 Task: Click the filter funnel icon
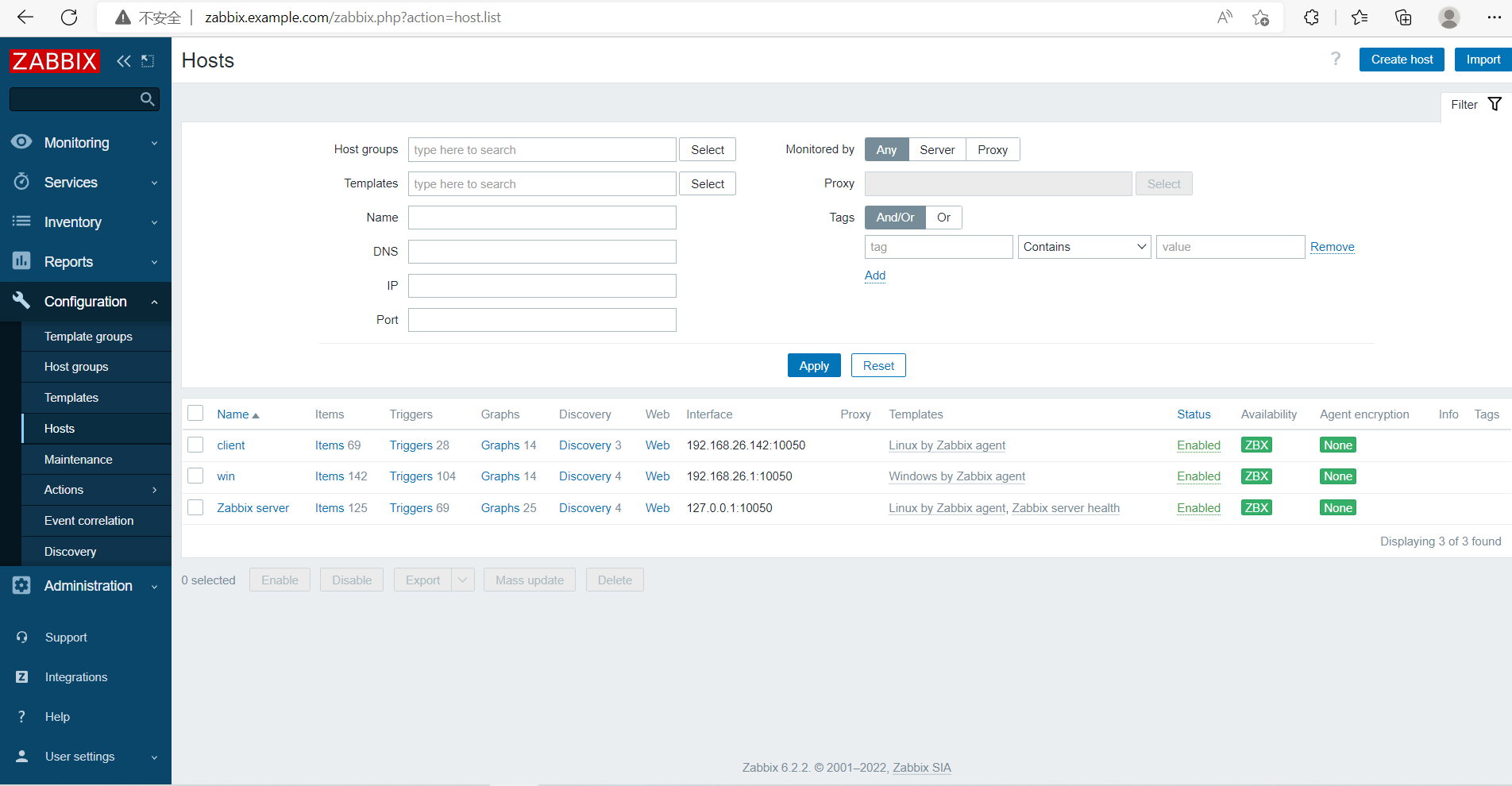[x=1495, y=105]
